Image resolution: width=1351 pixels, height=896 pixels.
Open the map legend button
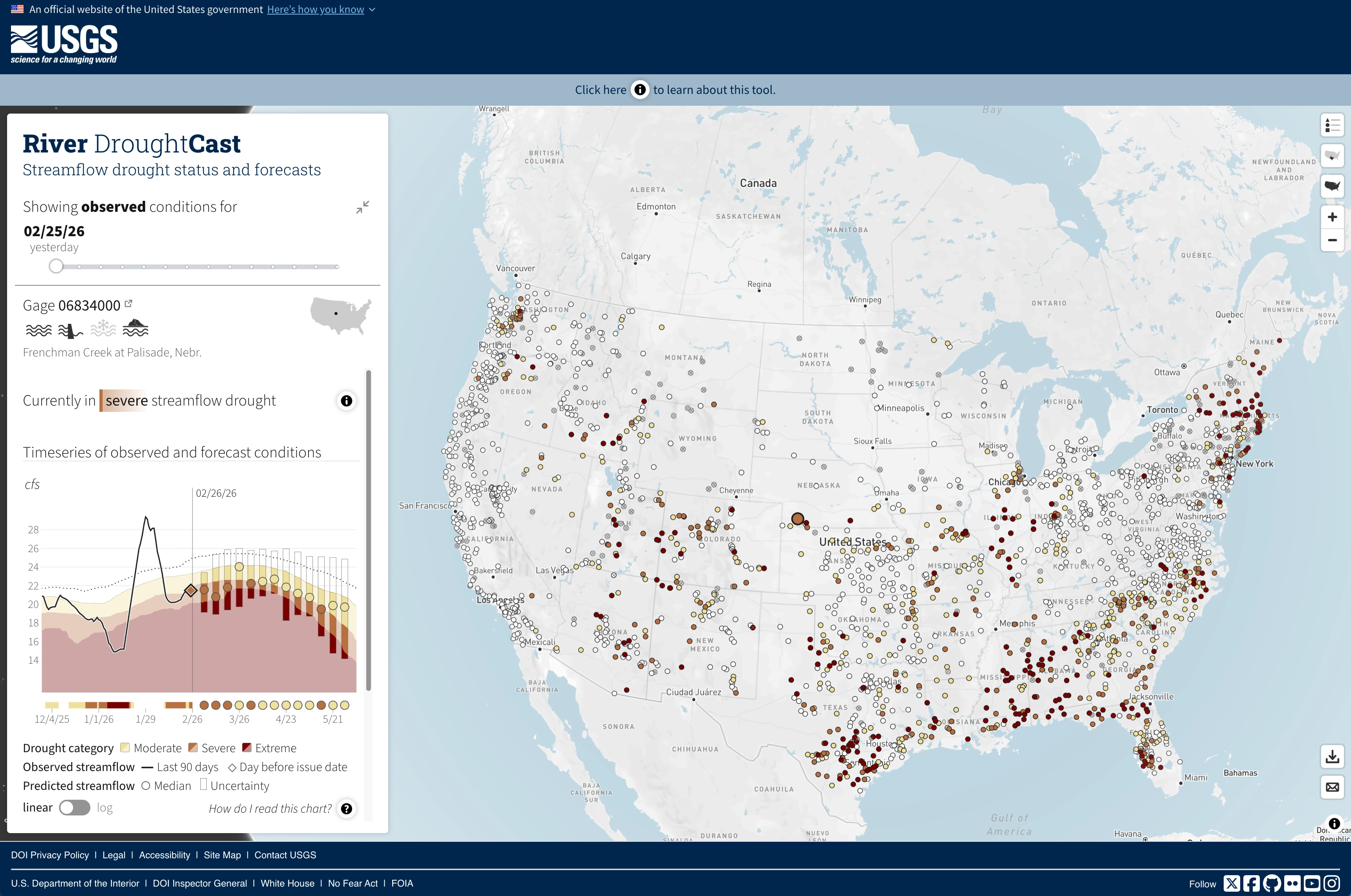pos(1332,125)
